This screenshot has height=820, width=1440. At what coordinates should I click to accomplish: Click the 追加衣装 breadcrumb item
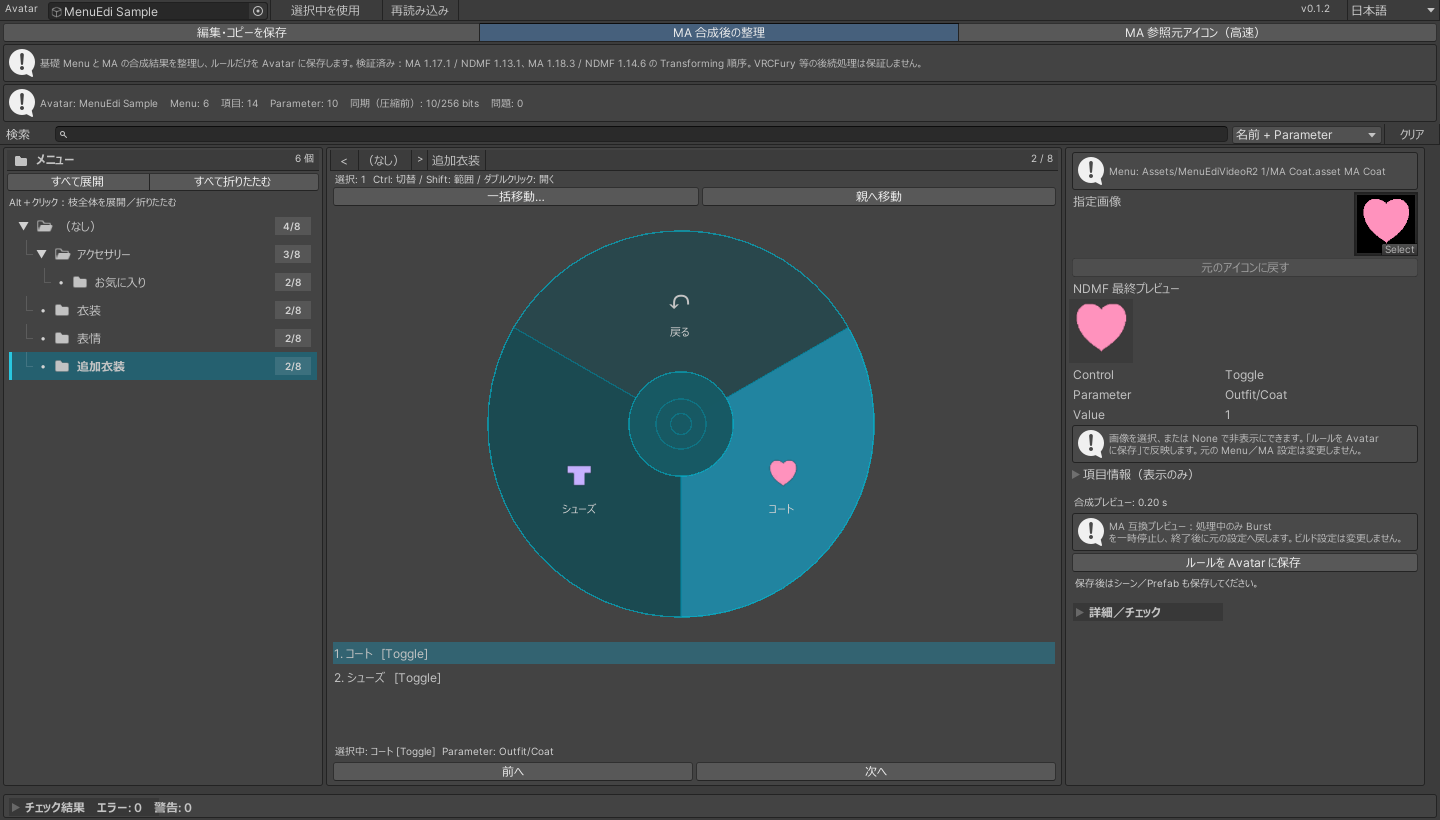(x=456, y=160)
